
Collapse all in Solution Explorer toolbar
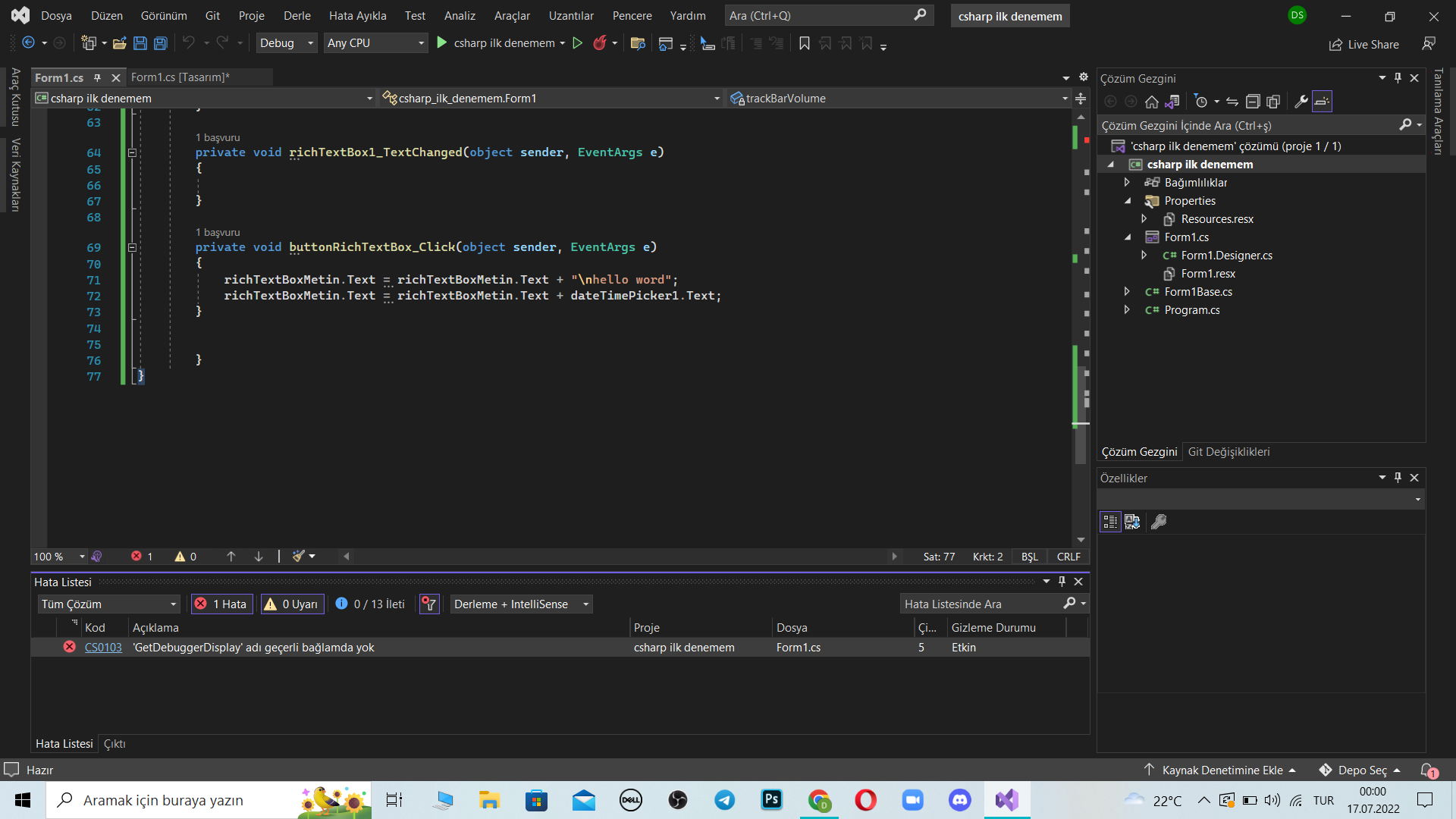click(1253, 102)
